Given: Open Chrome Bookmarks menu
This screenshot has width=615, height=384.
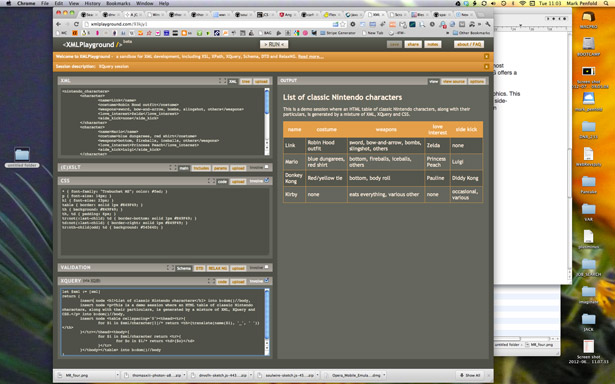Looking at the screenshot, I should click(x=118, y=3).
